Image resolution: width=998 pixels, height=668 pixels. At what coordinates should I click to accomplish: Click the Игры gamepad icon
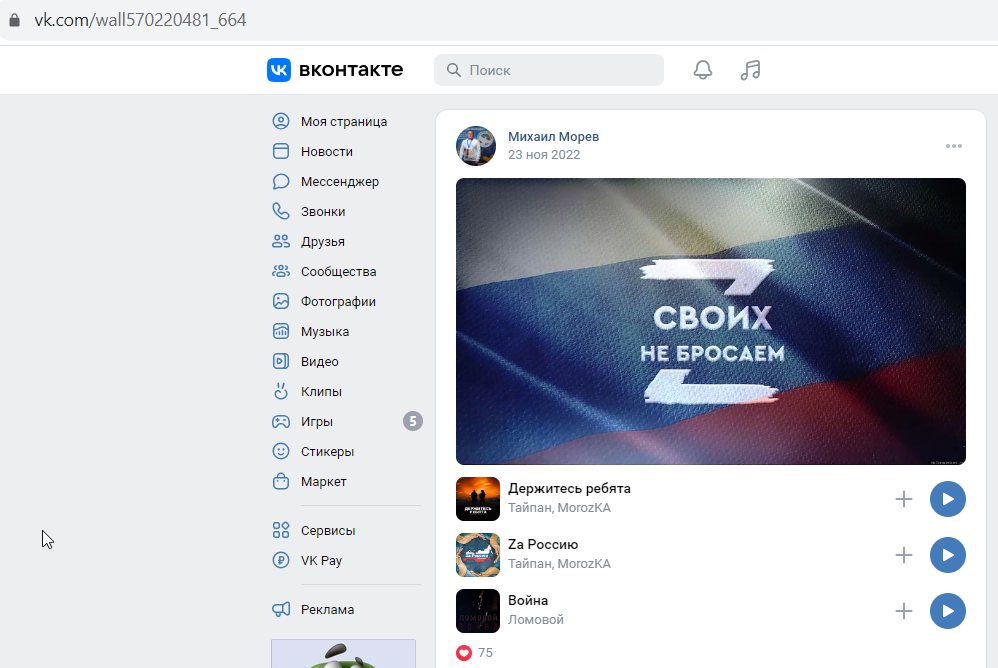pos(281,421)
